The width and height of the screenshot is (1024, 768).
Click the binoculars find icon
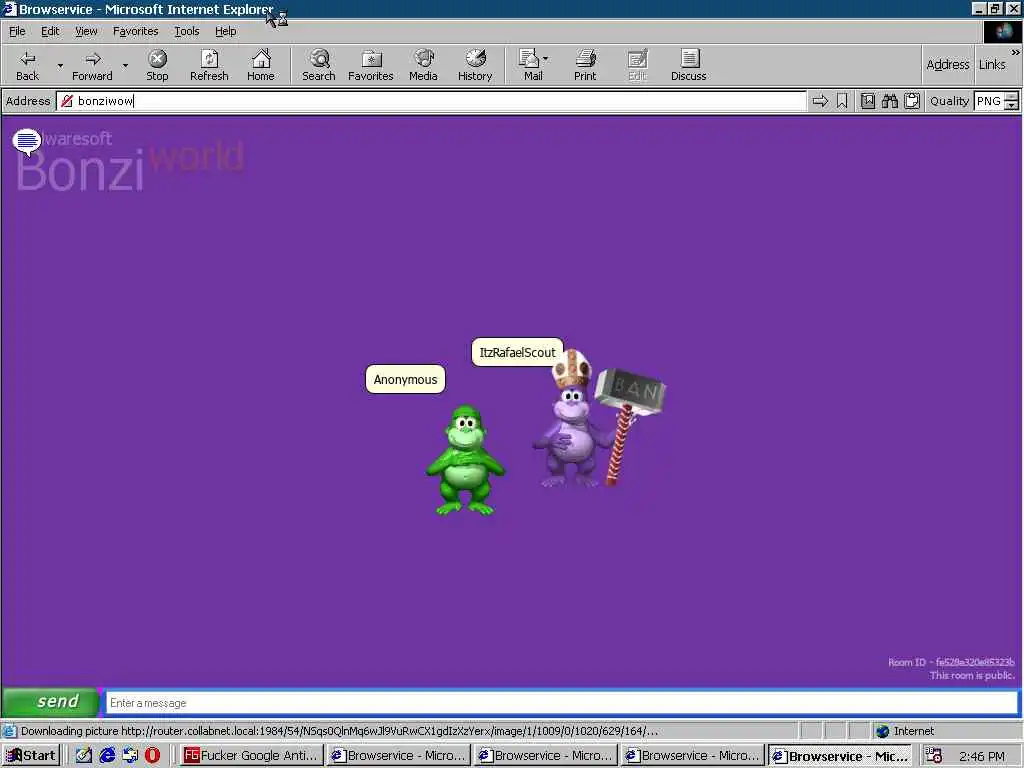click(889, 101)
